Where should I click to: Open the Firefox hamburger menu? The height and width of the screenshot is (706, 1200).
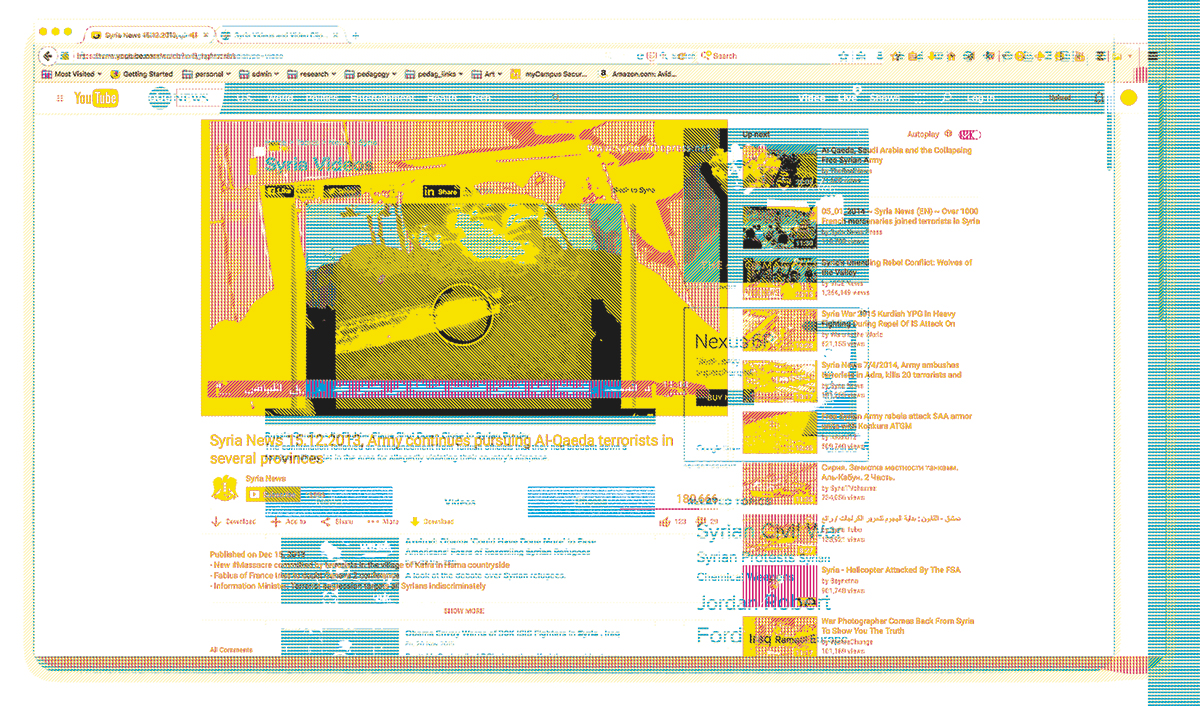(1153, 56)
